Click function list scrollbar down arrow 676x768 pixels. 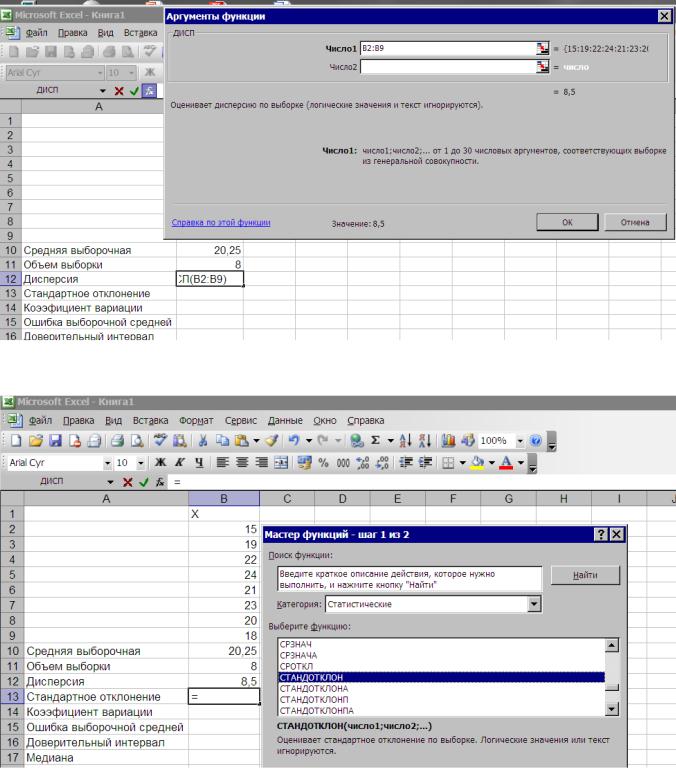coord(612,708)
